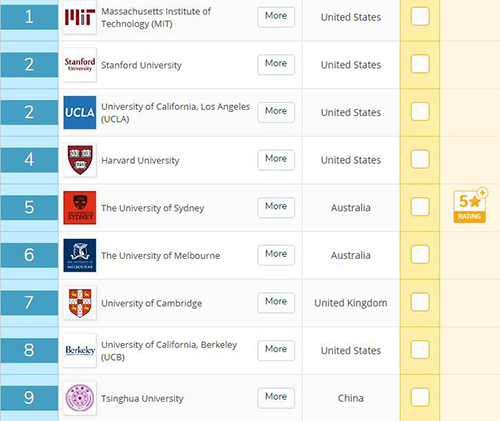Check the box for Harvard University
500x421 pixels.
pos(420,159)
